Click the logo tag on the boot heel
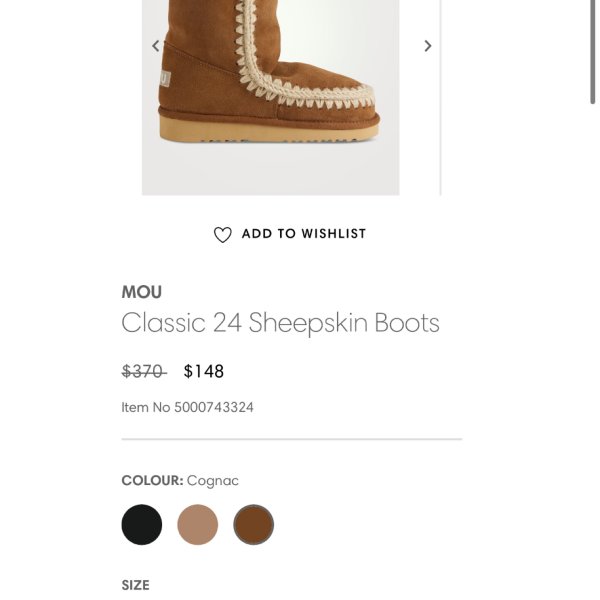Screen dimensions: 600x600 [165, 76]
